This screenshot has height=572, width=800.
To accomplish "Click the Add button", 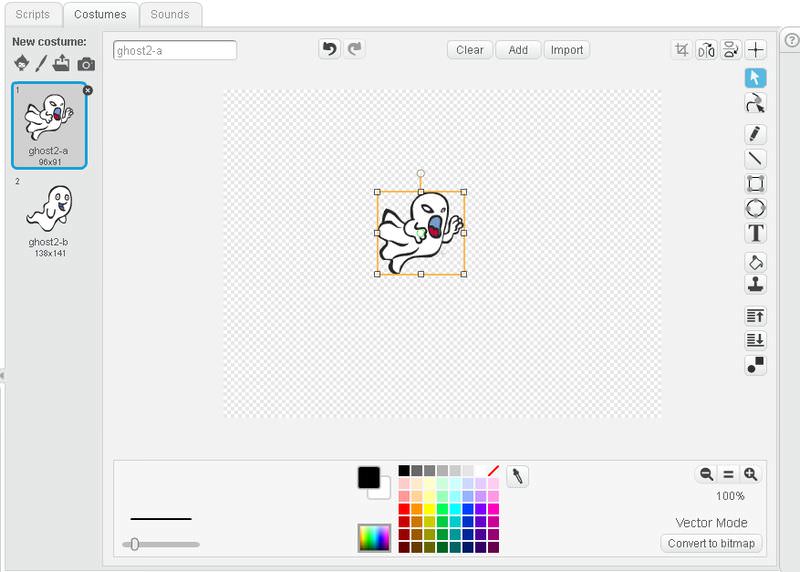I will 518,50.
